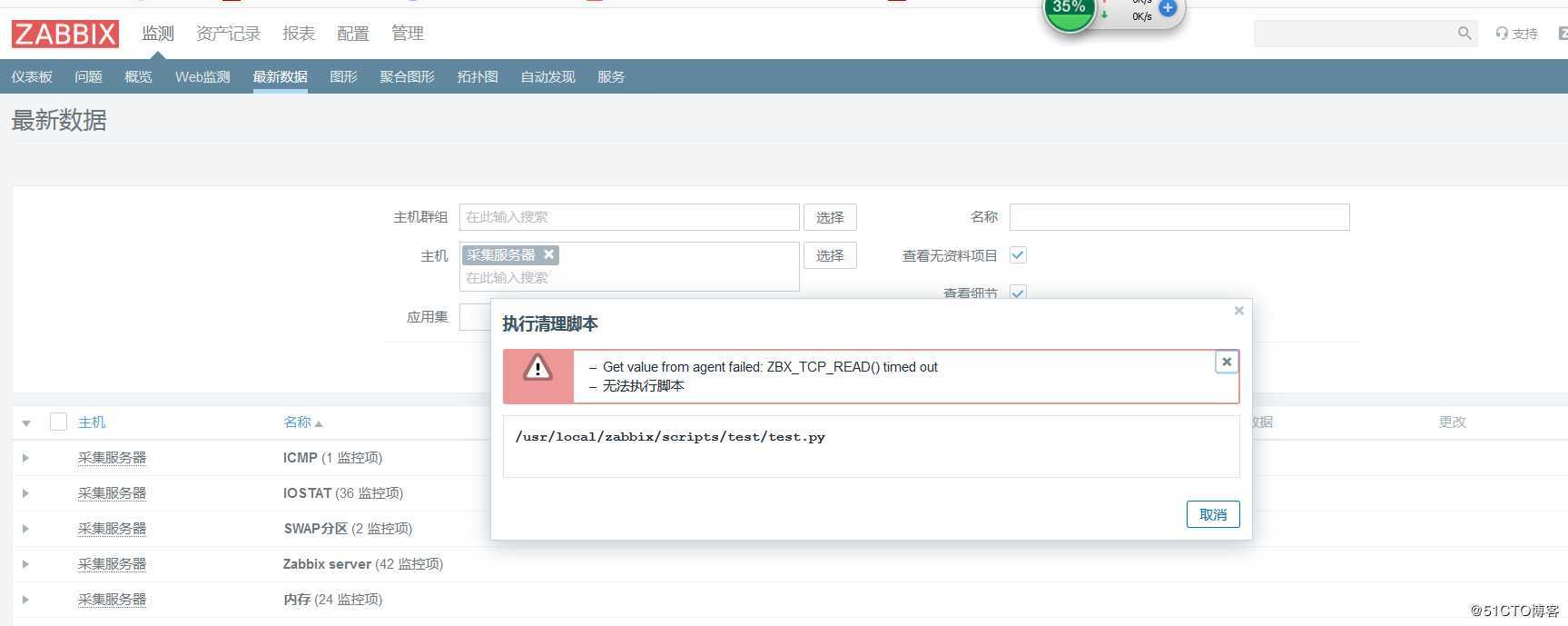
Task: Toggle 查看无资料项目 checkbox
Action: (x=1018, y=255)
